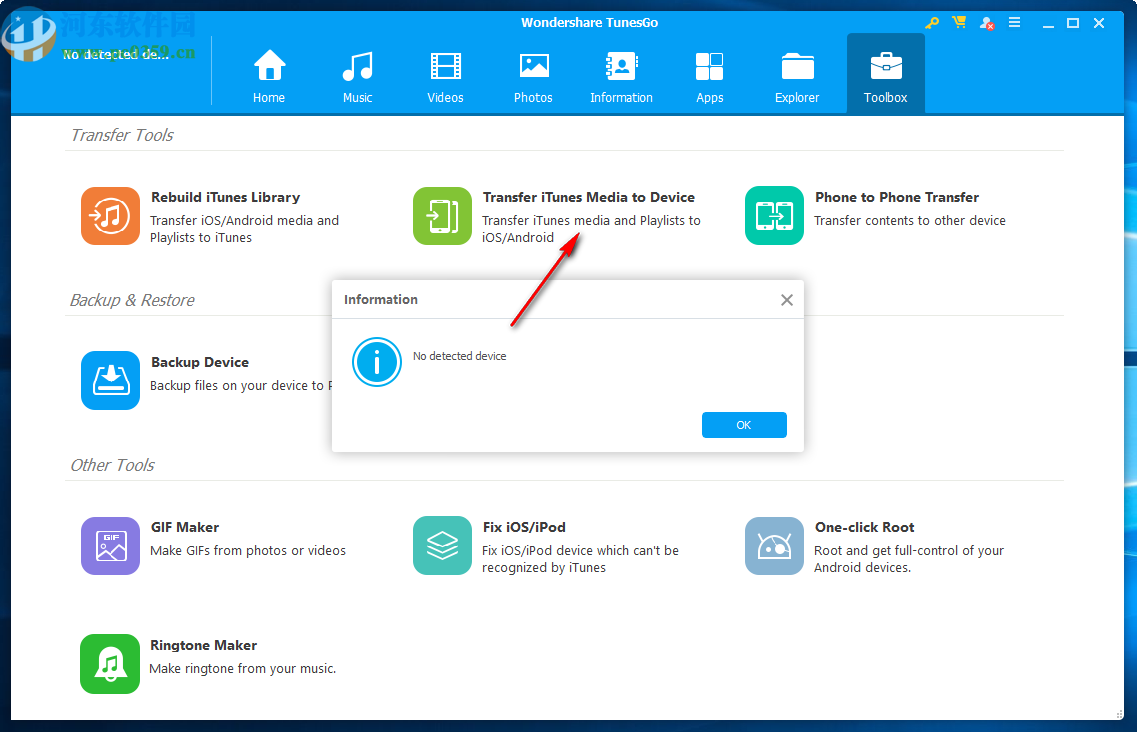Maximize the TunesGo window

tap(1073, 23)
